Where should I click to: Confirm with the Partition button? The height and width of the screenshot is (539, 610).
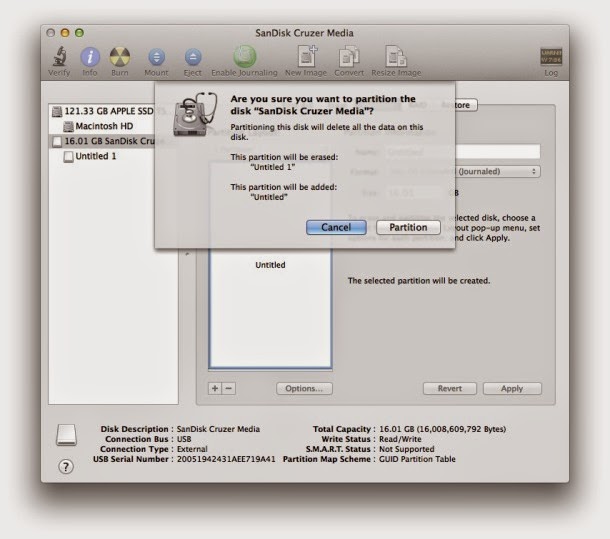tap(408, 227)
